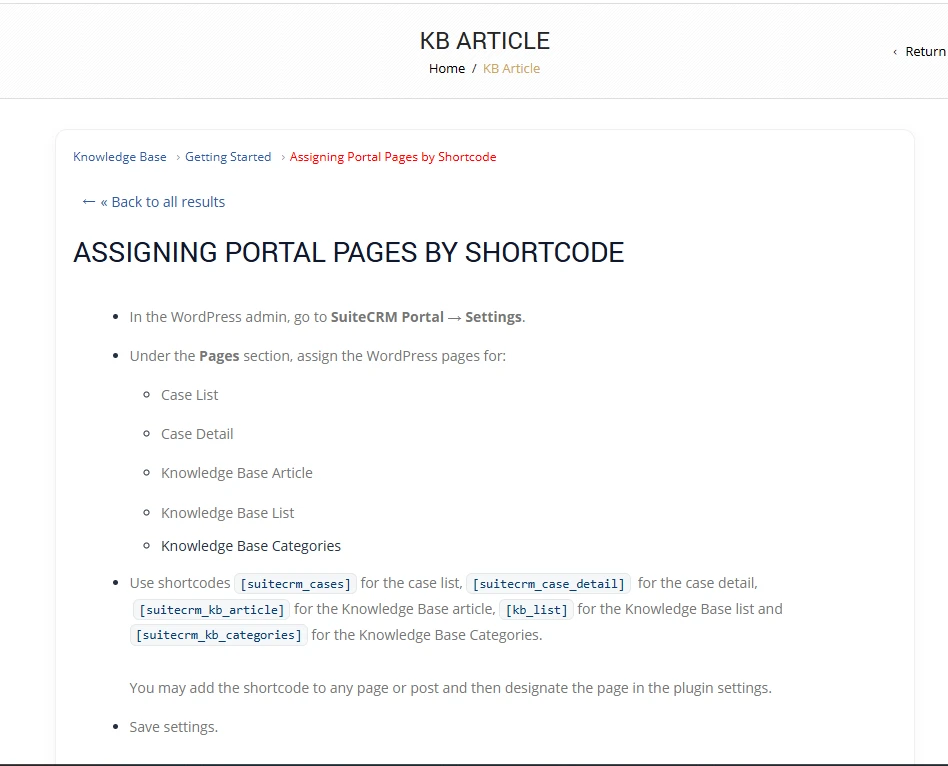948x766 pixels.
Task: Click the left arrow icon before Back to all results
Action: [88, 202]
